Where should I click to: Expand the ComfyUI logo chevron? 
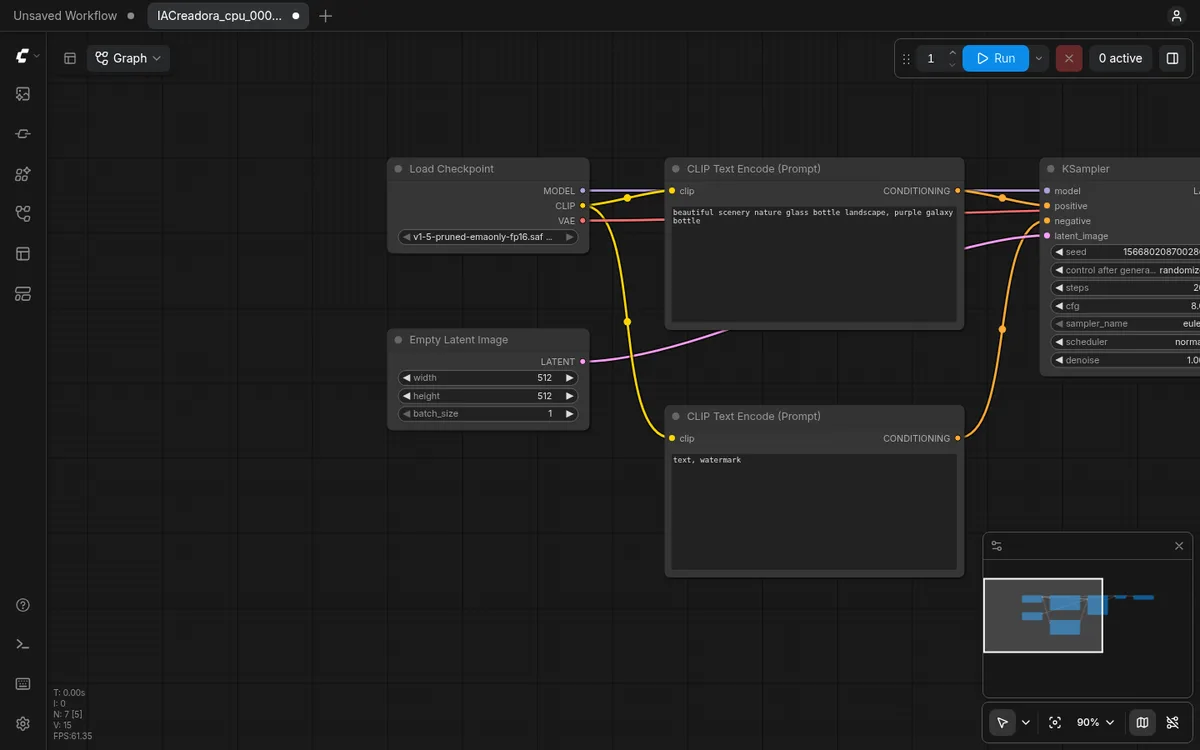click(x=37, y=57)
